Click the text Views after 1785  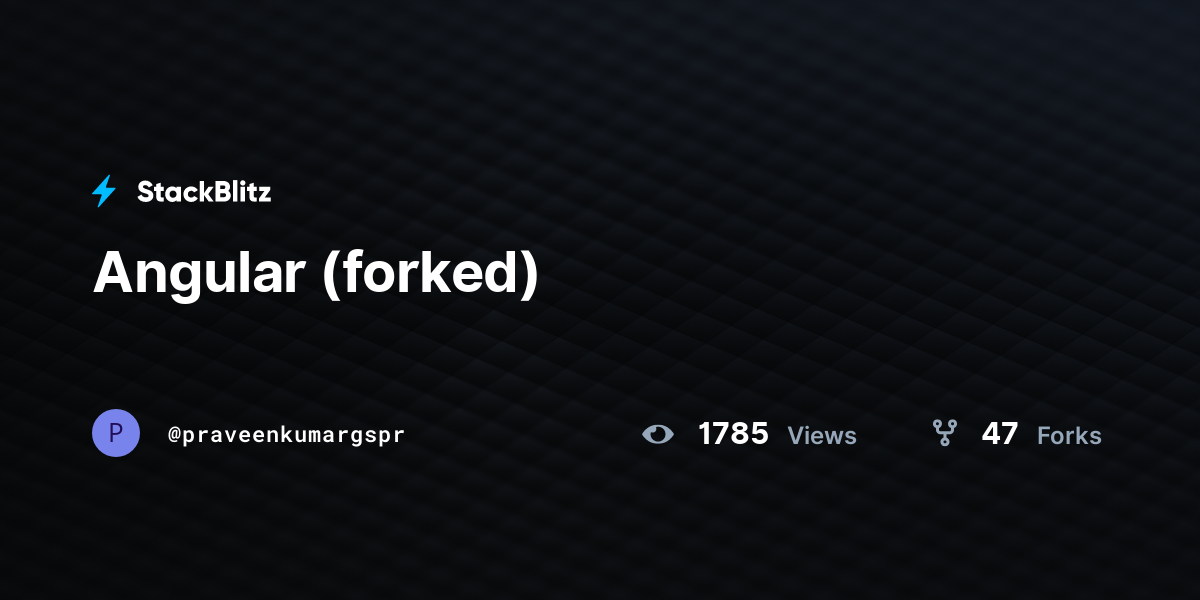pos(822,436)
